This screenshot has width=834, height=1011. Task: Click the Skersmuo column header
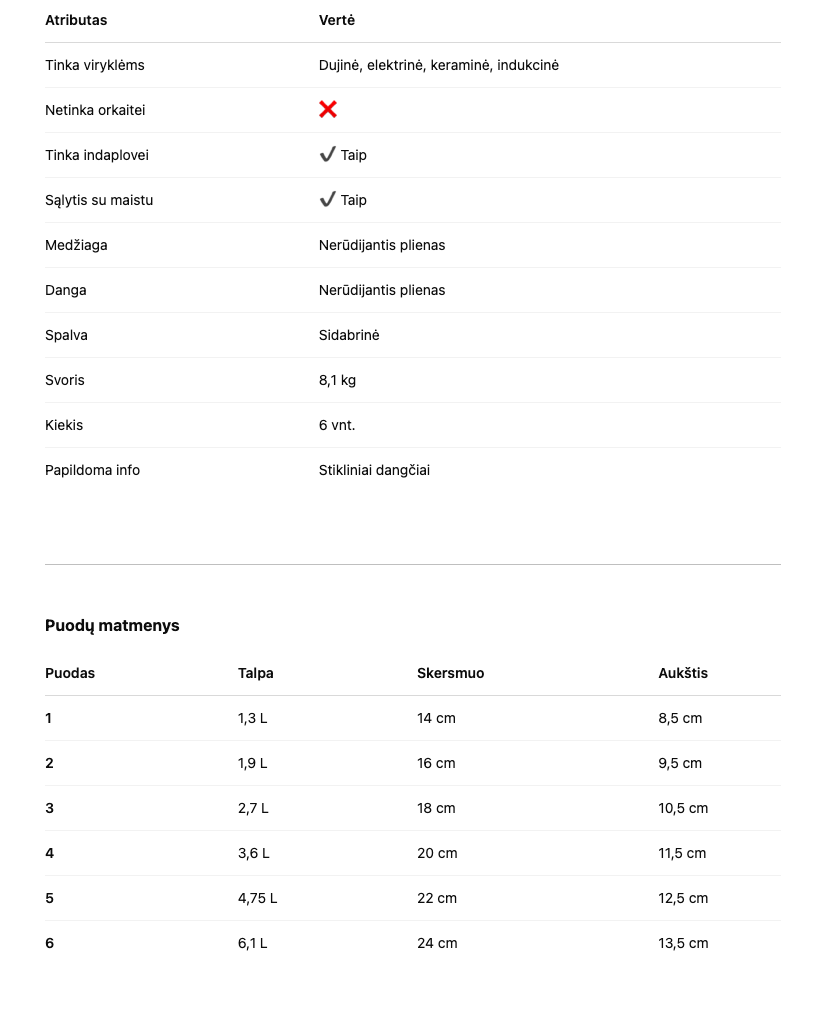450,673
